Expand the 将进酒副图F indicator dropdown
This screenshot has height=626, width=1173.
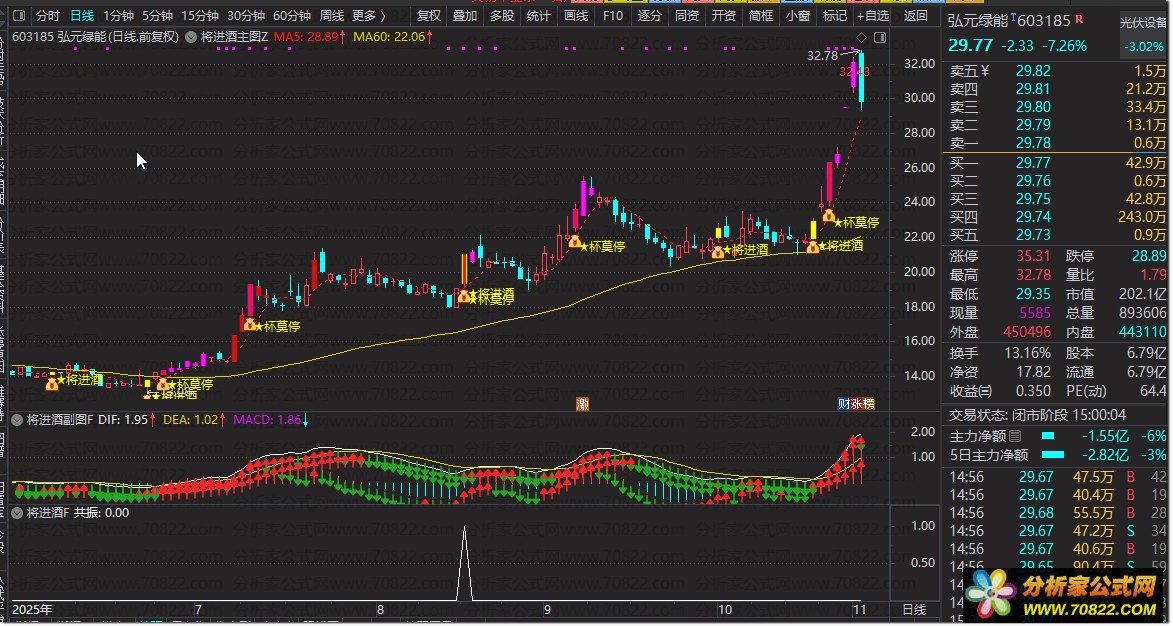tap(16, 420)
